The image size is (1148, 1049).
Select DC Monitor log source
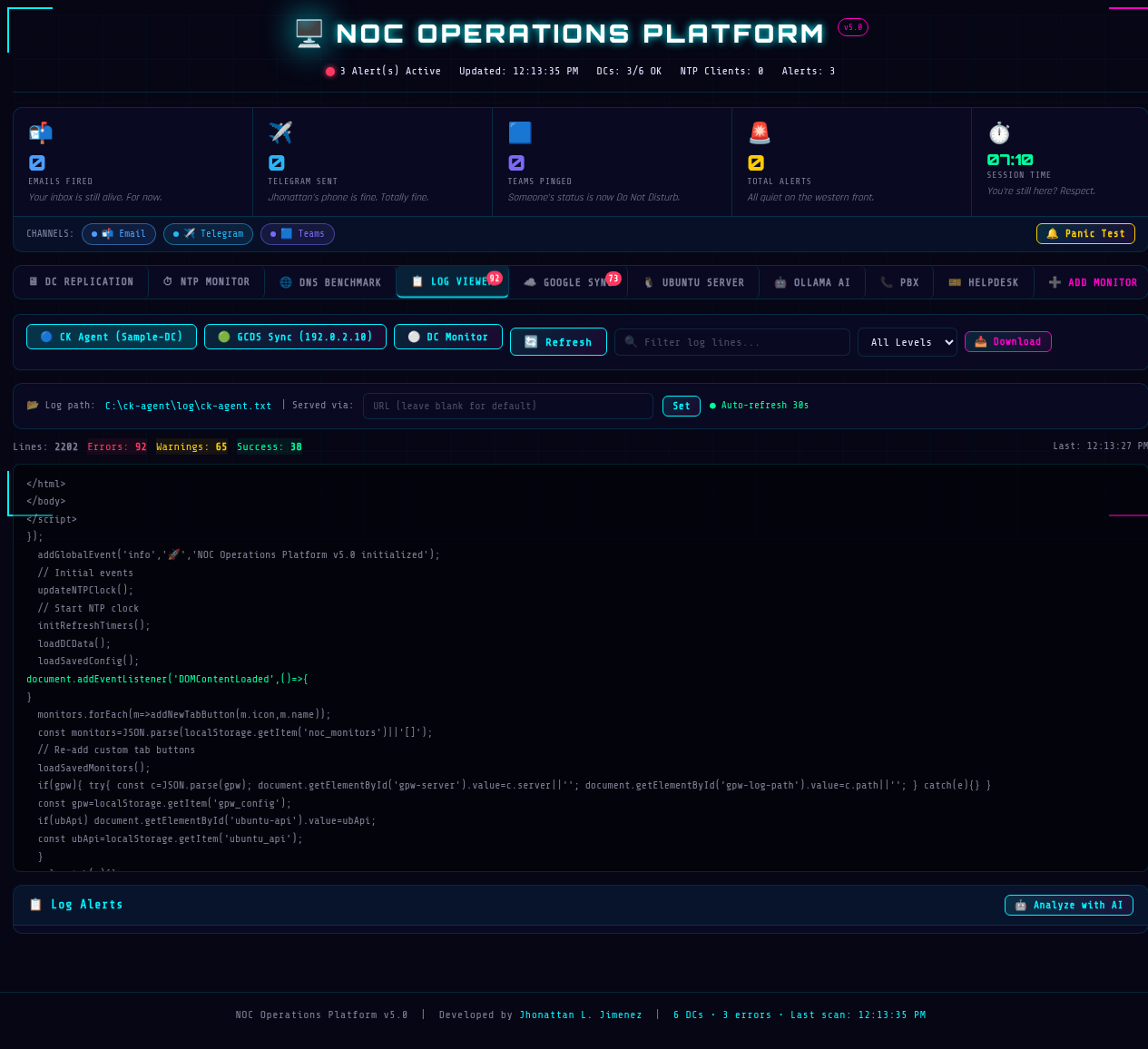[448, 337]
